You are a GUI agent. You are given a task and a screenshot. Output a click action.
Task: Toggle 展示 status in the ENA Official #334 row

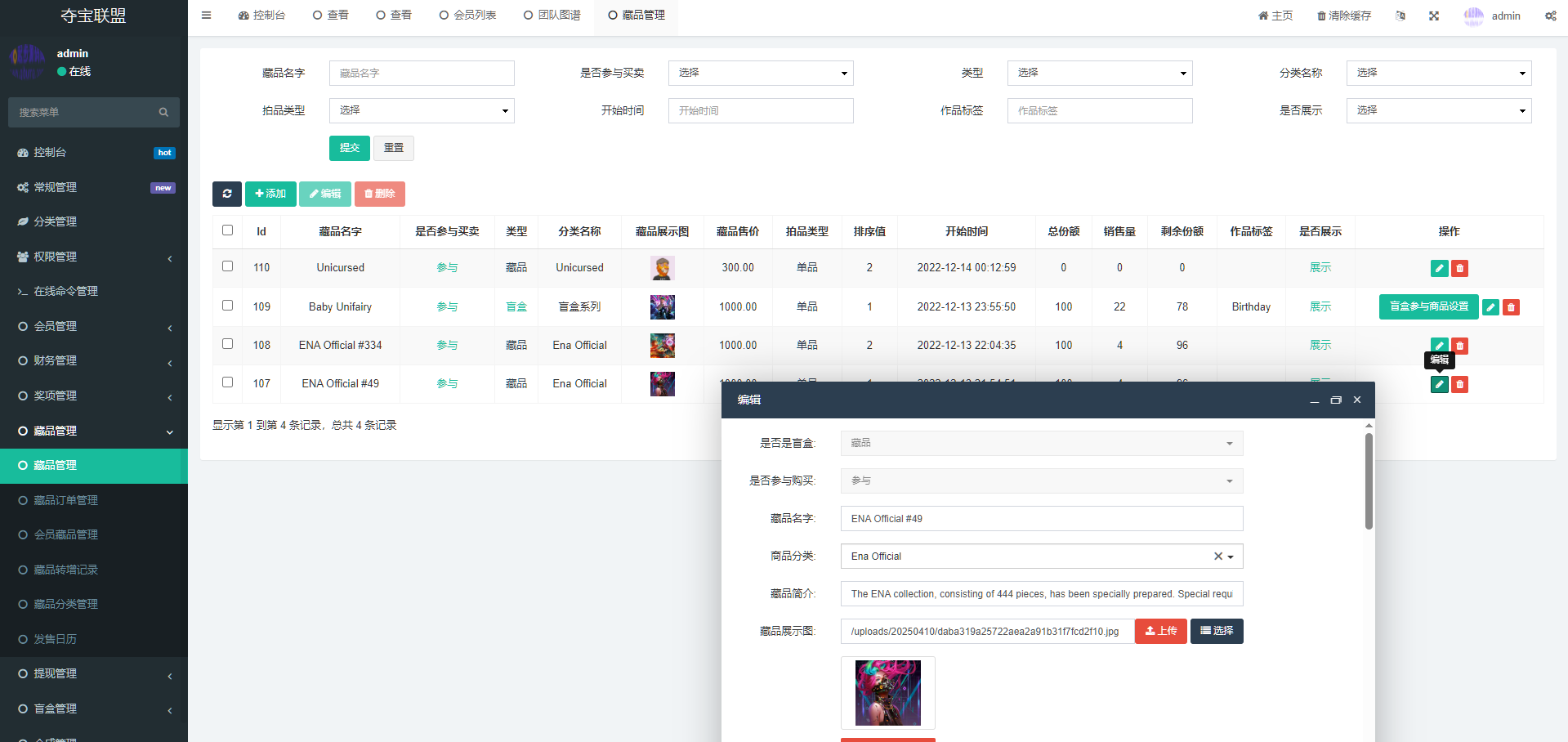1320,346
